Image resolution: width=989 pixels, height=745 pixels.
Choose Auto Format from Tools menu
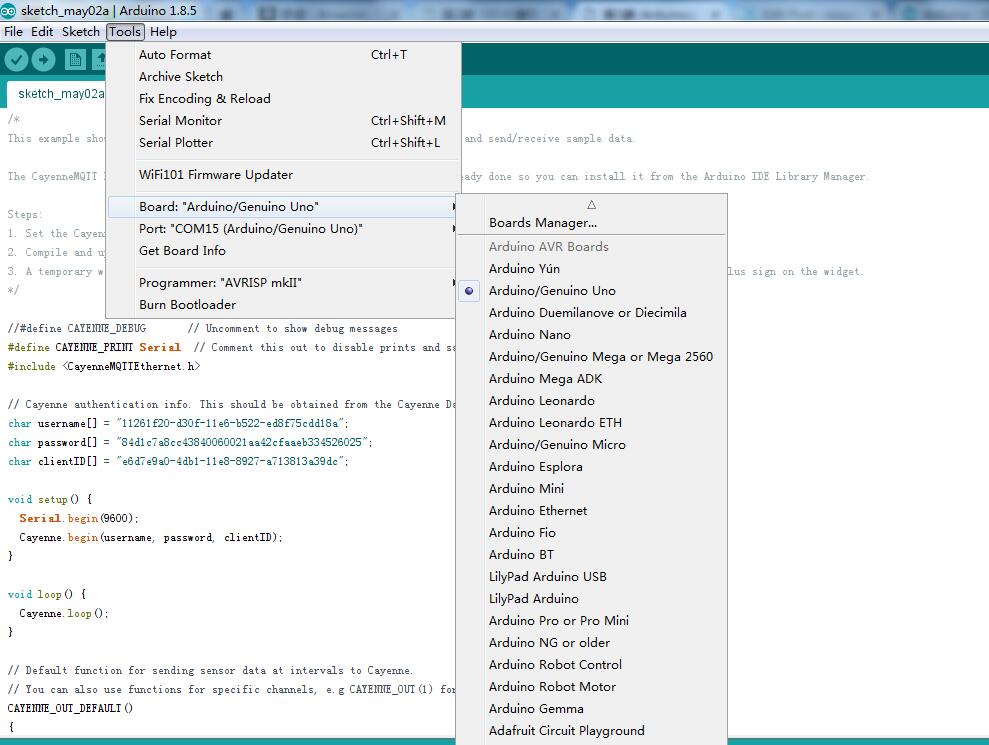[x=283, y=55]
